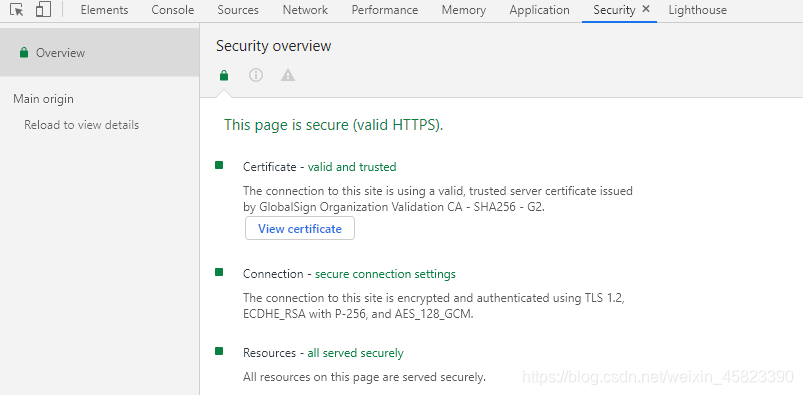Click the 'valid and trusted' certificate status
803x395 pixels.
click(352, 167)
